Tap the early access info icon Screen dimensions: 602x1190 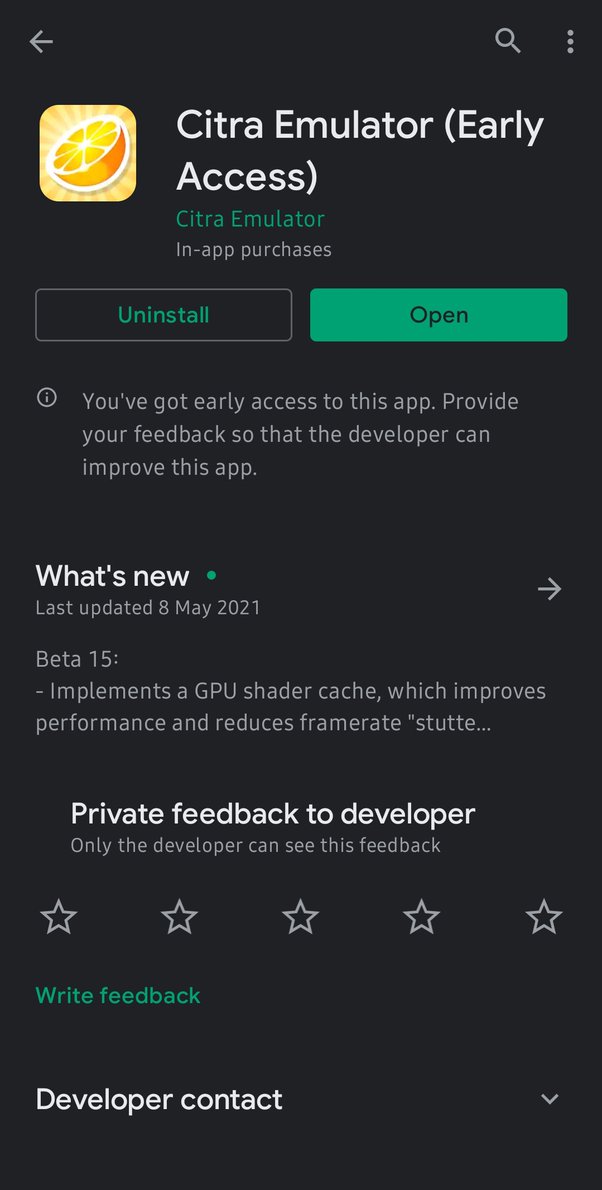tap(46, 397)
